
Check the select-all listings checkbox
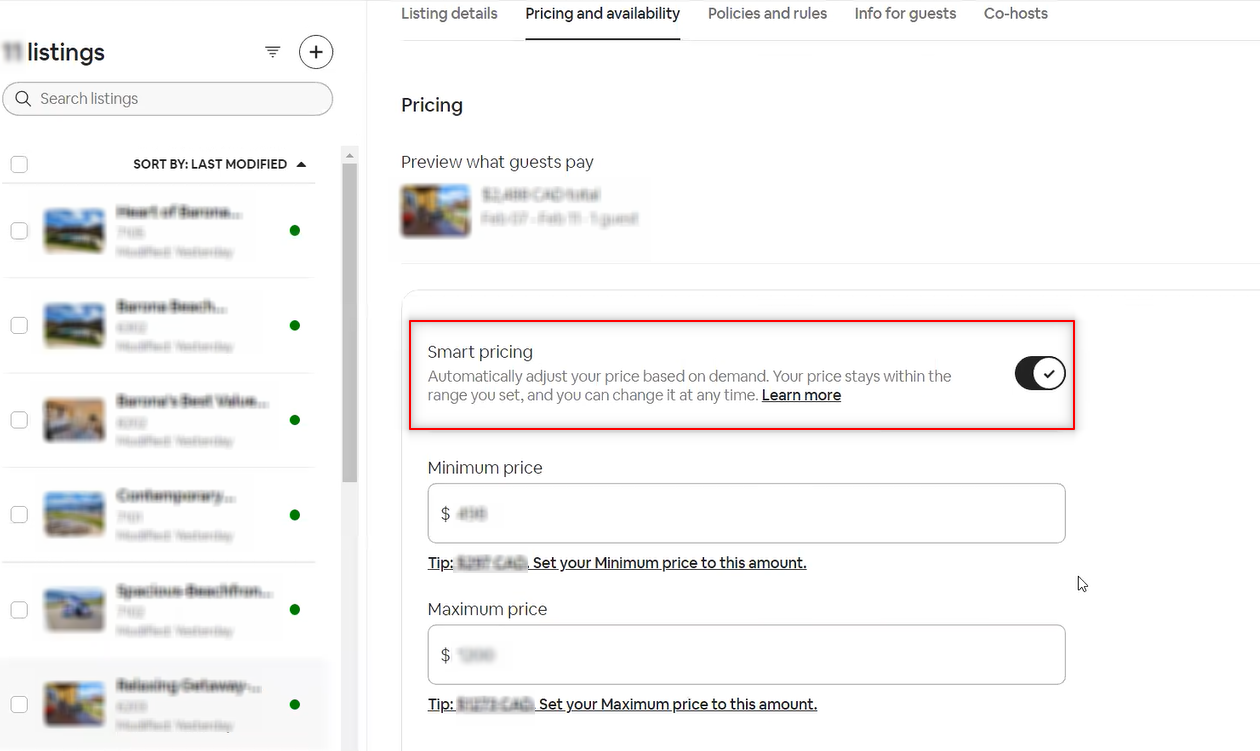tap(19, 165)
